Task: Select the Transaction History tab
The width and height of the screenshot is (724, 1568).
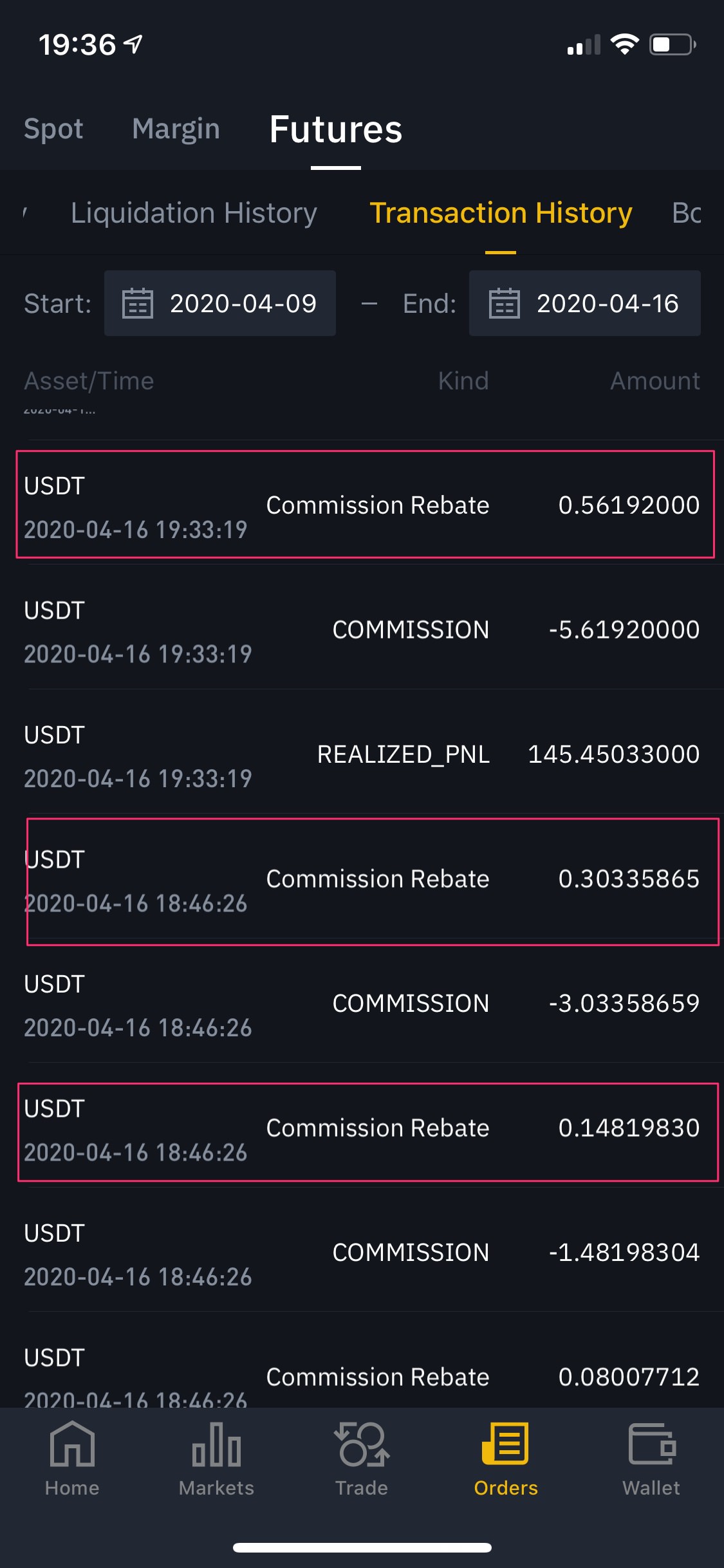Action: [501, 213]
